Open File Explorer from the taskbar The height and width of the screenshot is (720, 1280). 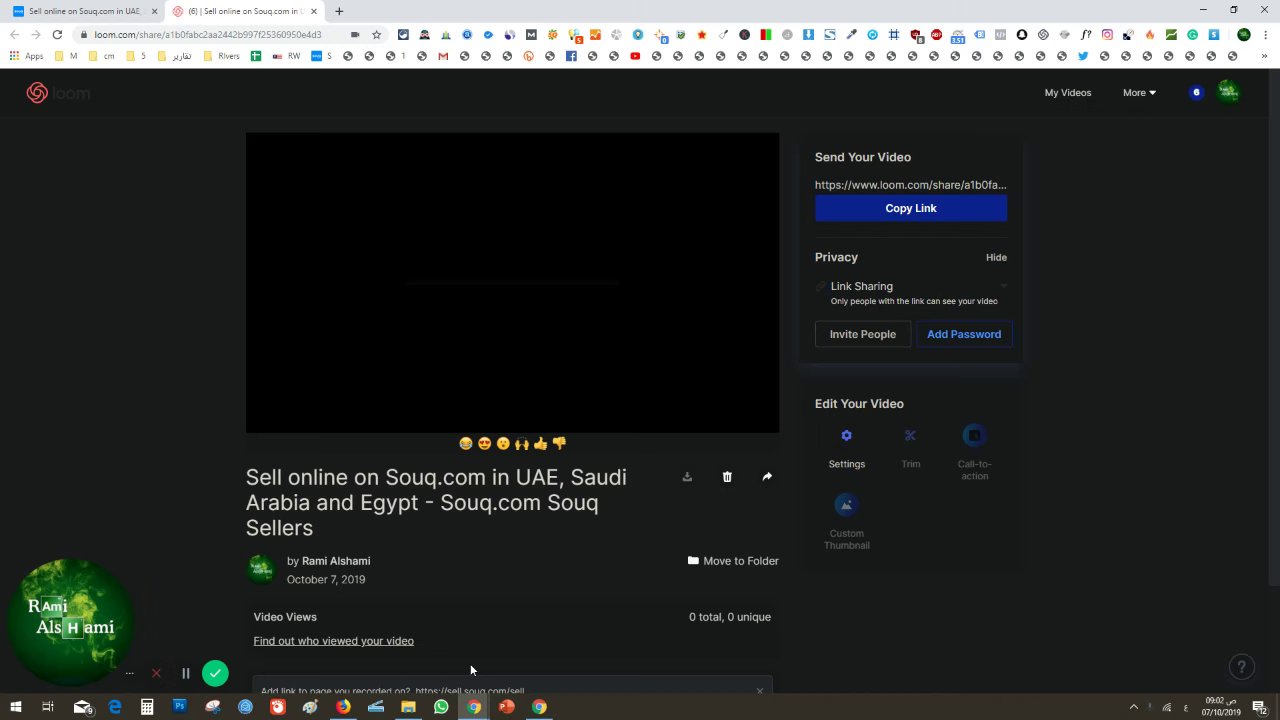408,707
